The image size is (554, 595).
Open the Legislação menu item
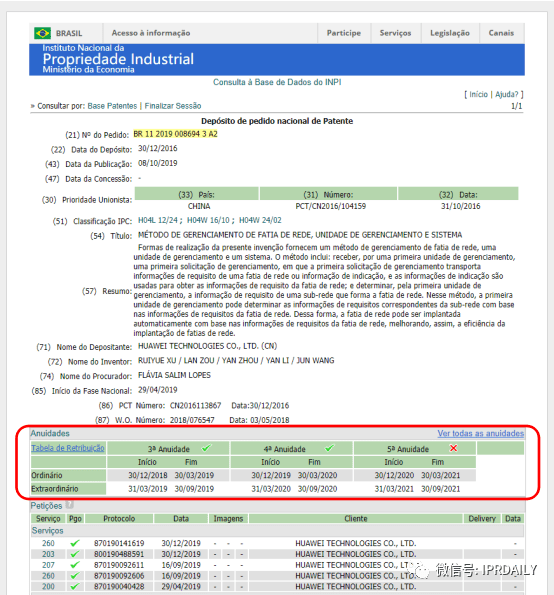(x=450, y=33)
